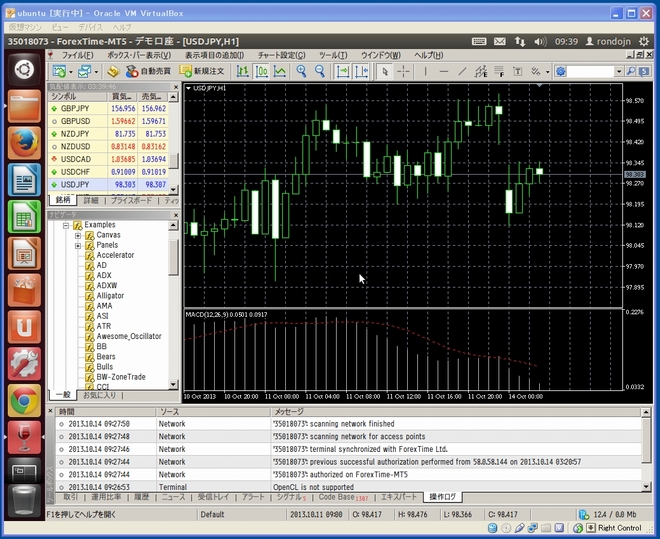Viewport: 660px width, 539px height.
Task: Click the toolbar search input field
Action: [x=590, y=72]
